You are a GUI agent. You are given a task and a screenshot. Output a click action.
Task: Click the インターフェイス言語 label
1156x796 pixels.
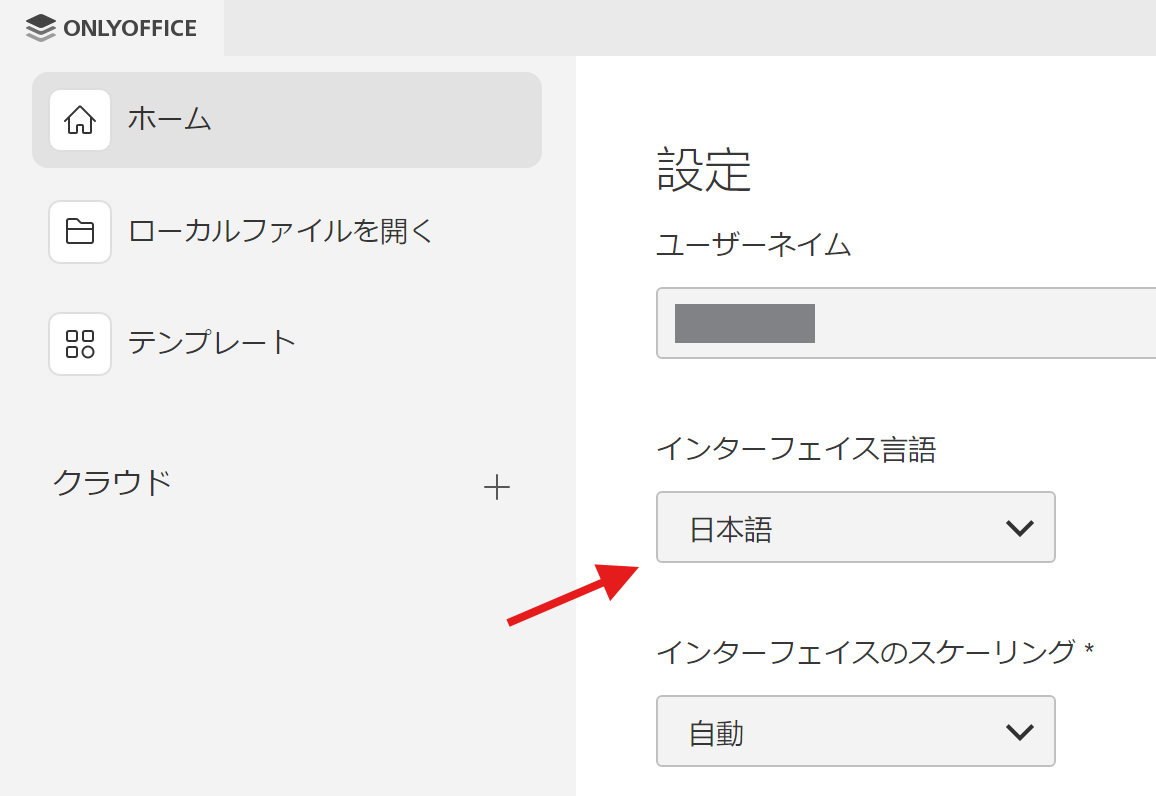pyautogui.click(x=796, y=450)
